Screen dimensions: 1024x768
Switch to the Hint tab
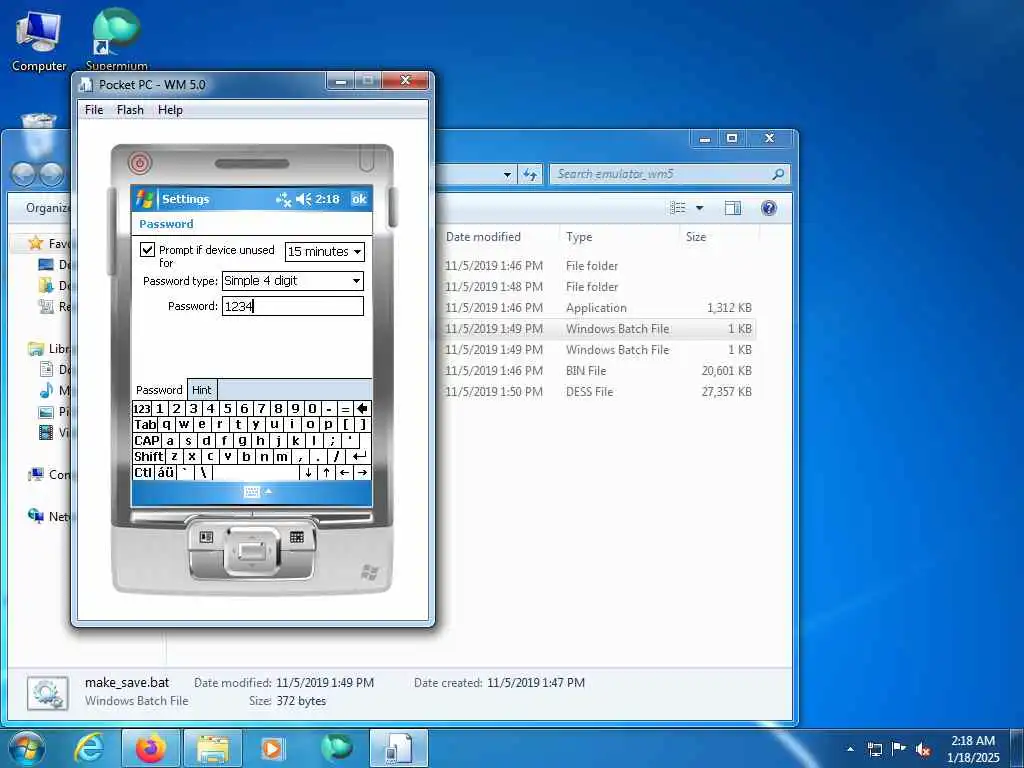[202, 390]
